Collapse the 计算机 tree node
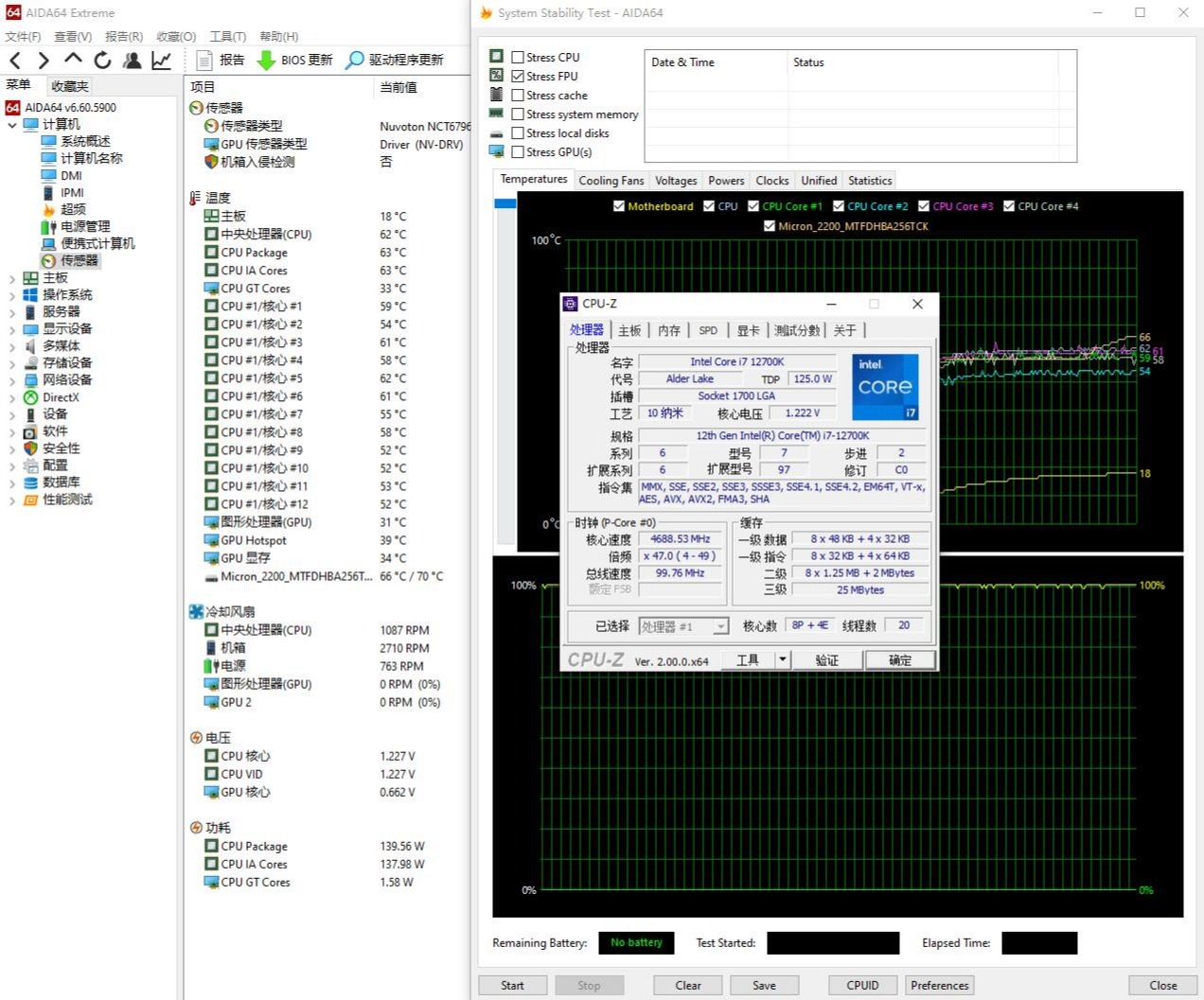1204x1000 pixels. 12,125
